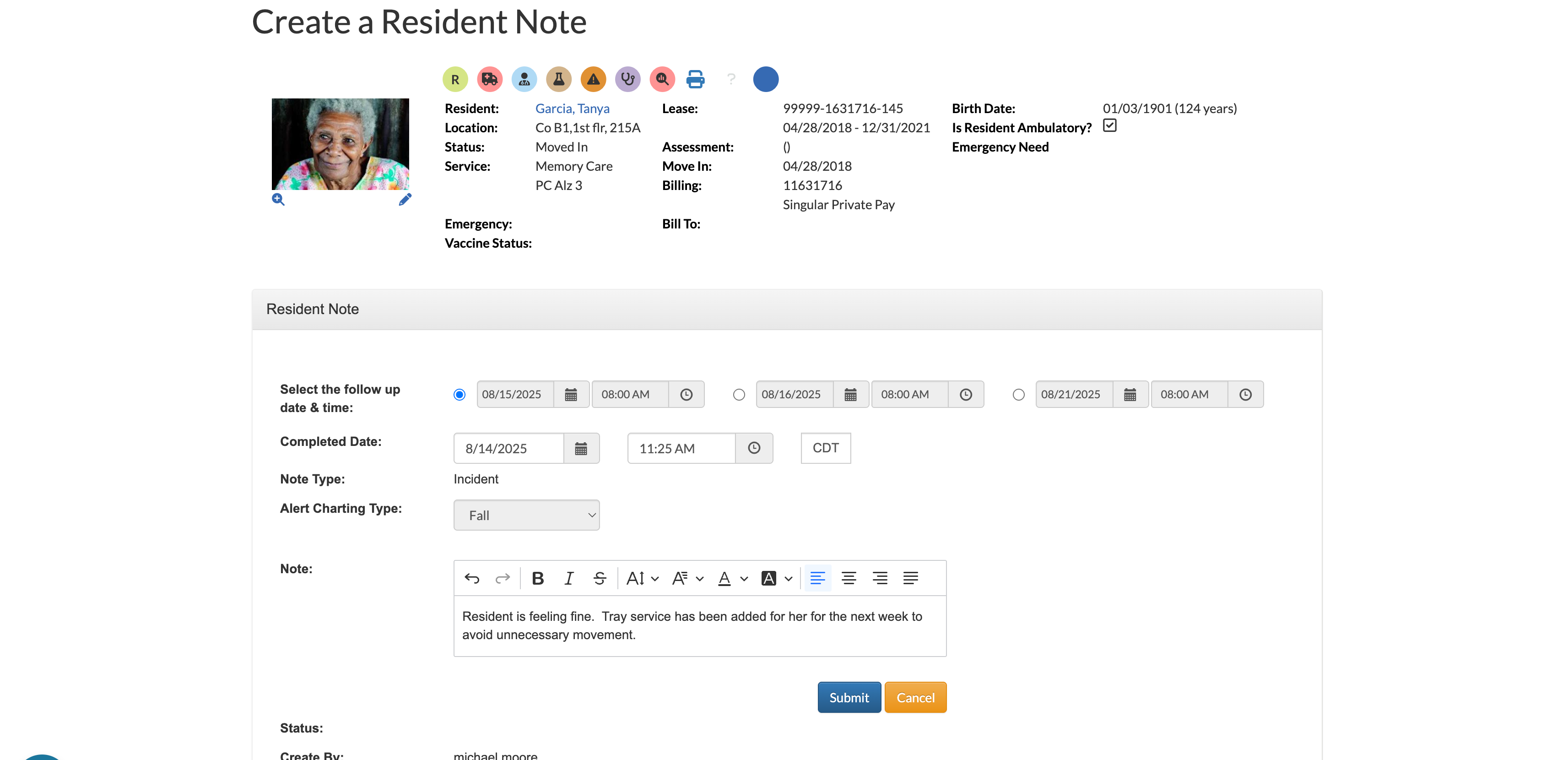Select the 08/16/2025 follow-up radio button
This screenshot has height=760, width=1568.
click(739, 395)
